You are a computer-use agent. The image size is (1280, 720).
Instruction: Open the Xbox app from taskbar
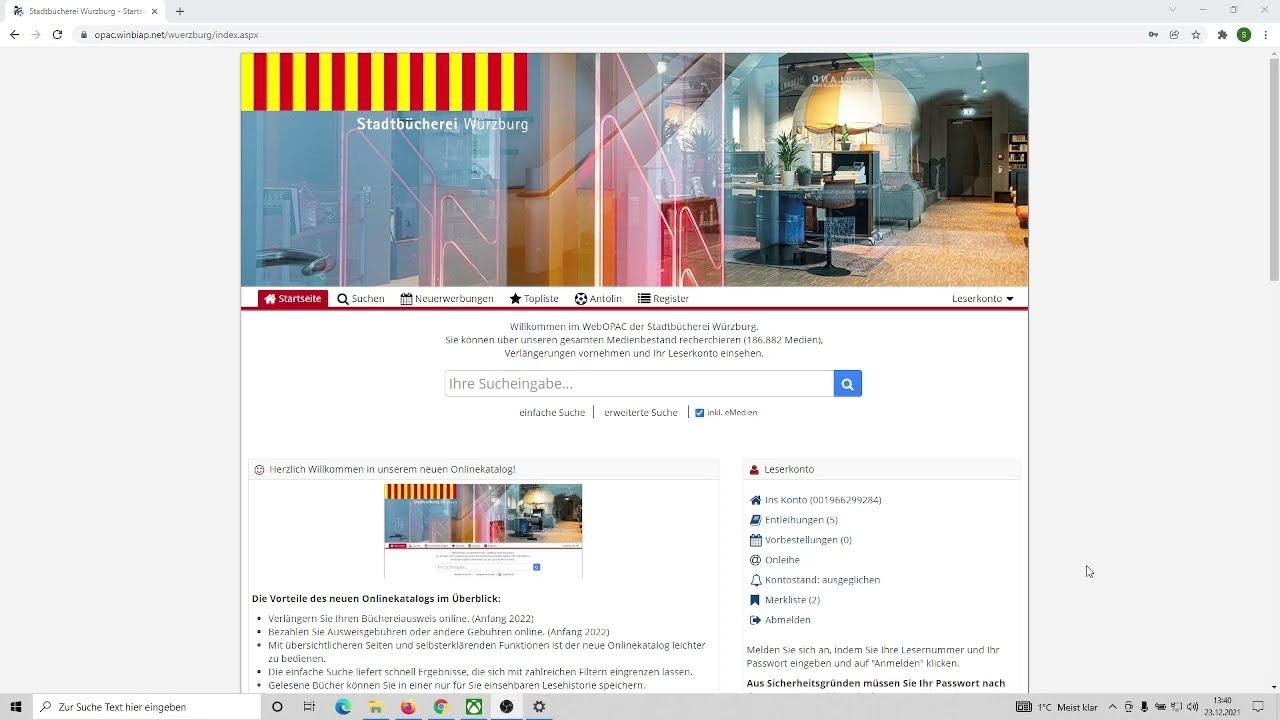pos(474,707)
